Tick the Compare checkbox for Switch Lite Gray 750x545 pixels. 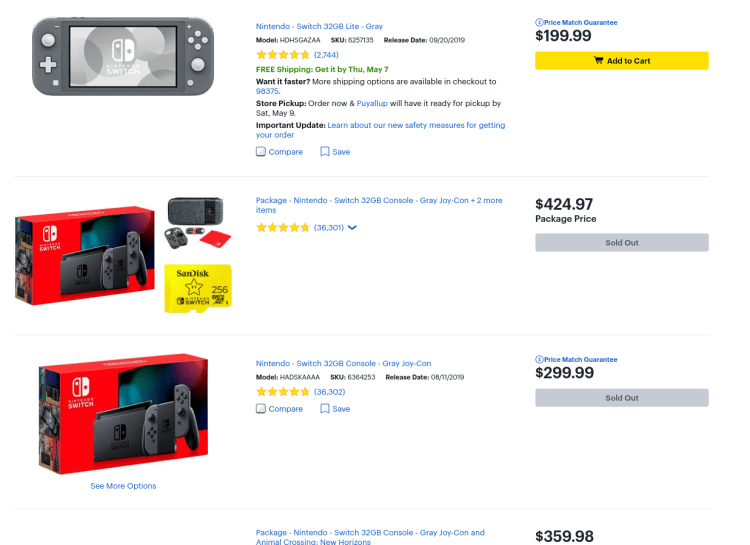tap(261, 152)
